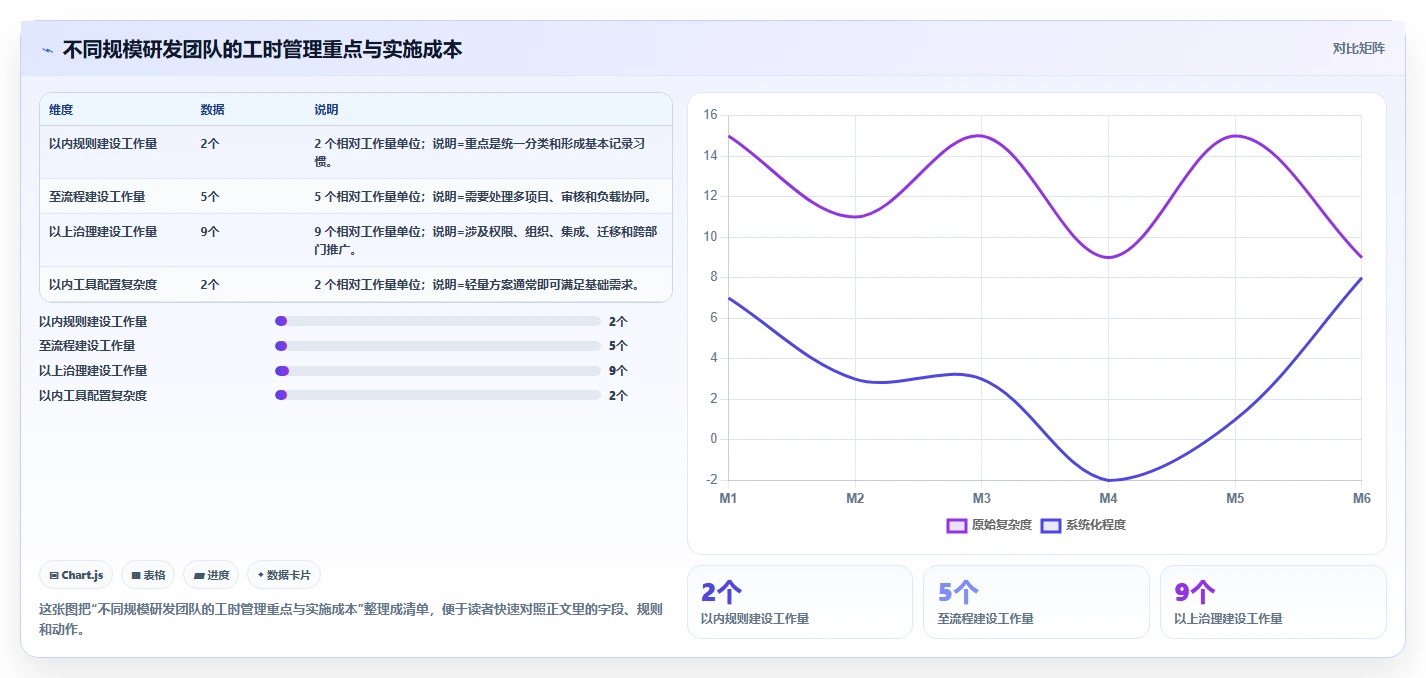Click the 说明 column header
1426x678 pixels.
pos(326,110)
